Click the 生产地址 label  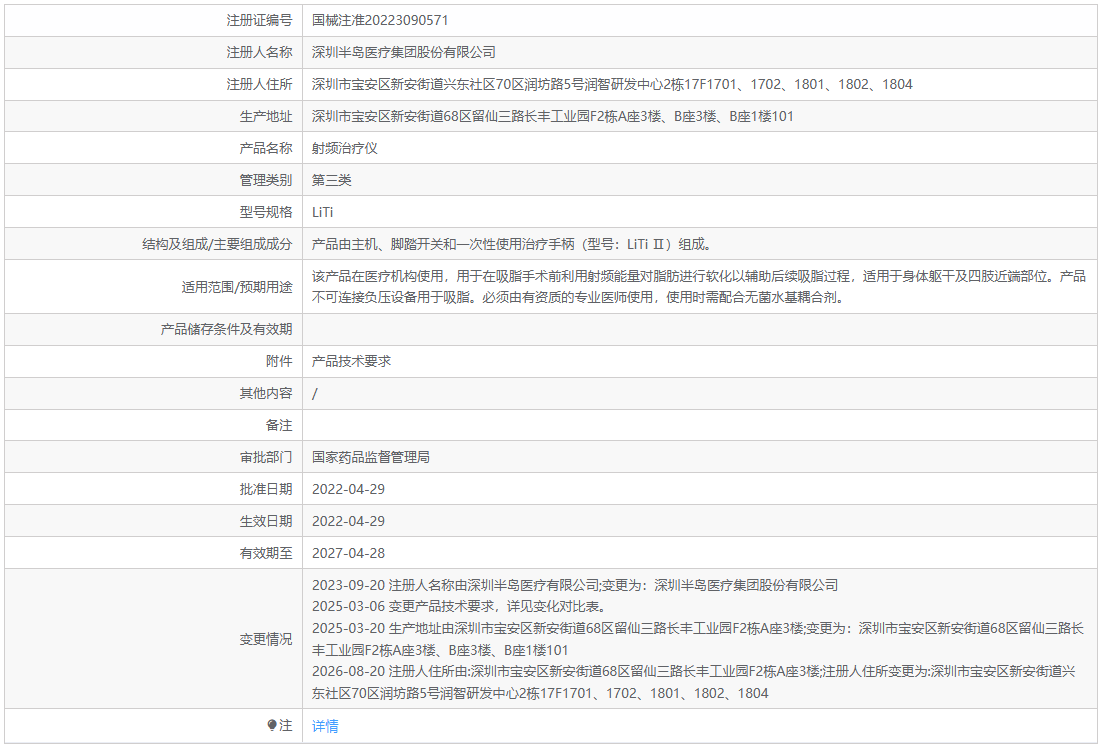(x=265, y=116)
